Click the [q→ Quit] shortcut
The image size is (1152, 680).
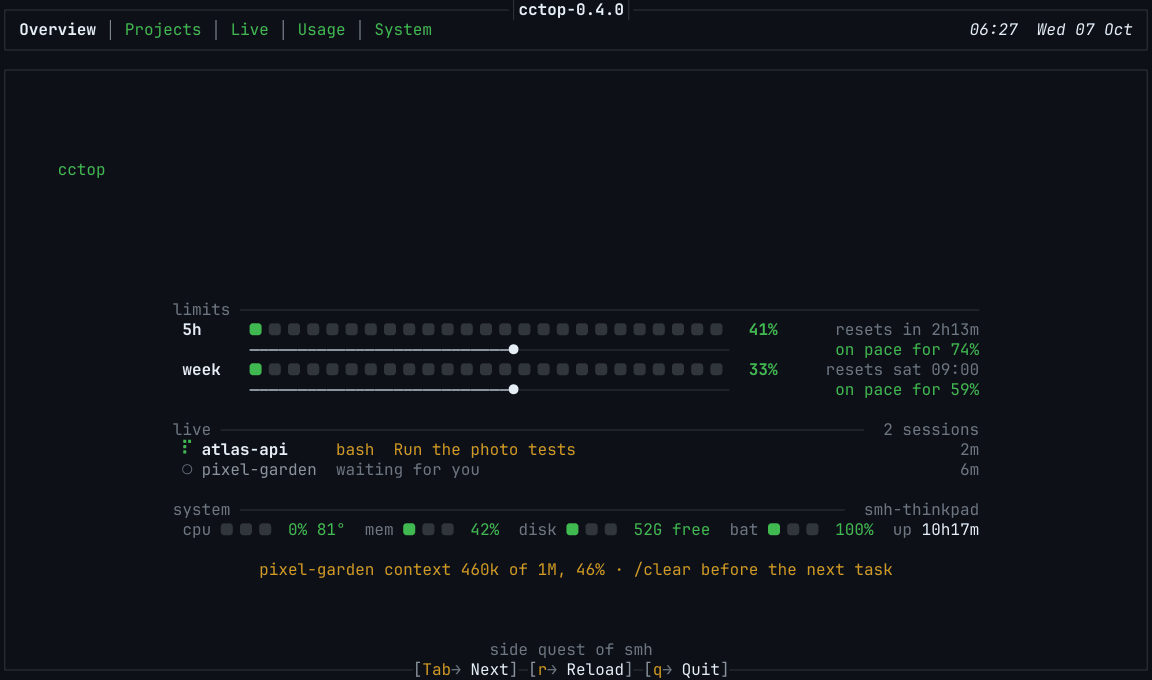686,670
